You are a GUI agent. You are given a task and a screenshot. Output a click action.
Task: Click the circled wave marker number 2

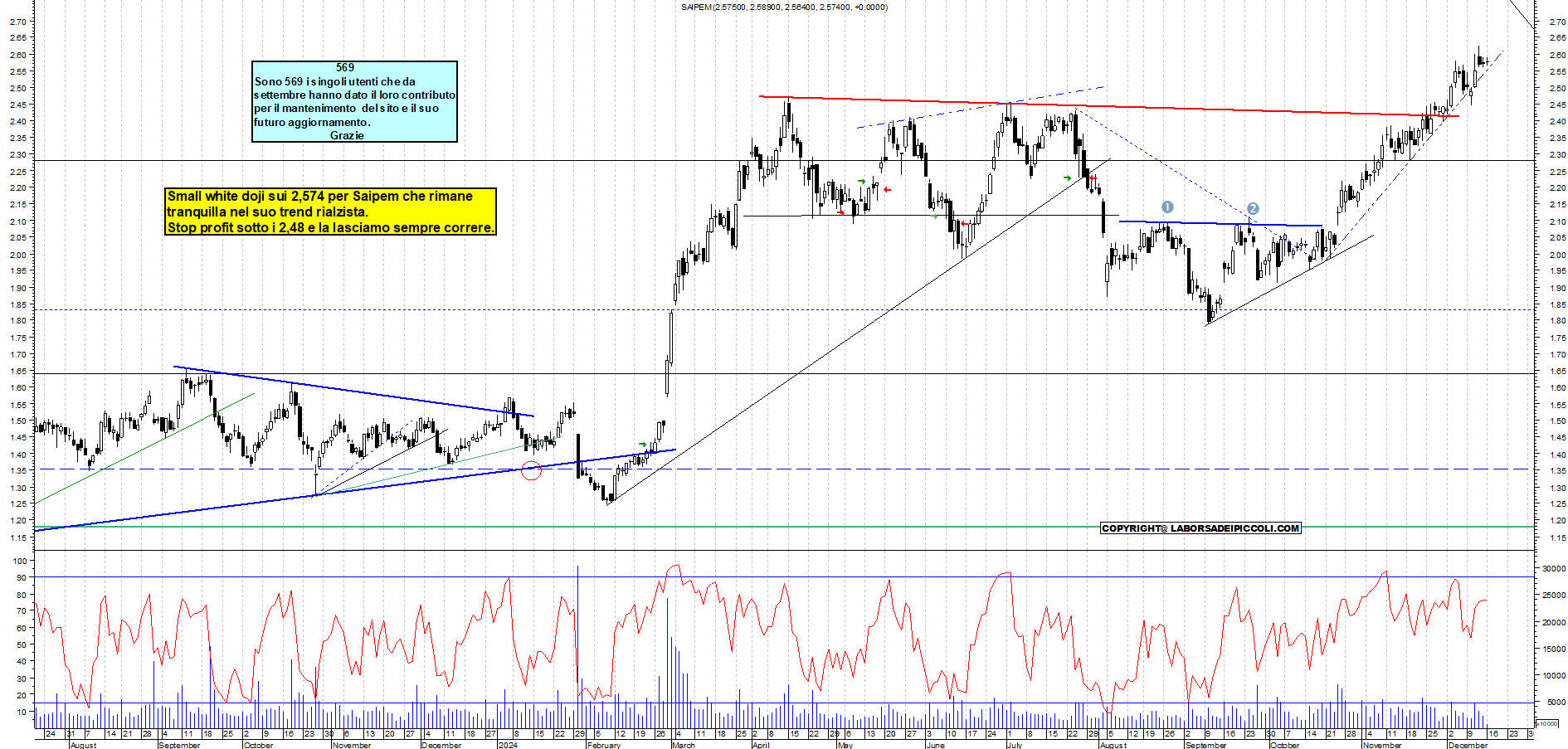pos(1253,209)
